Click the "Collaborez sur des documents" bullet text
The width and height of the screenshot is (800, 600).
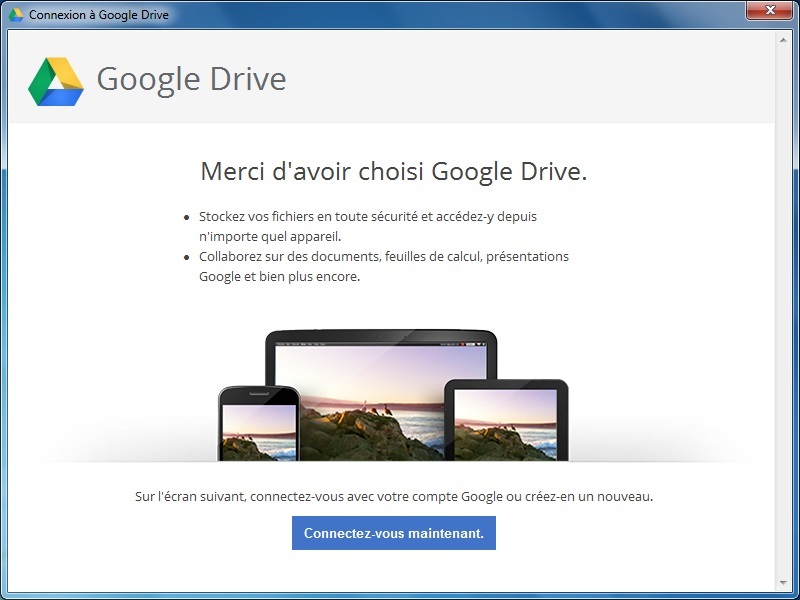[x=383, y=256]
